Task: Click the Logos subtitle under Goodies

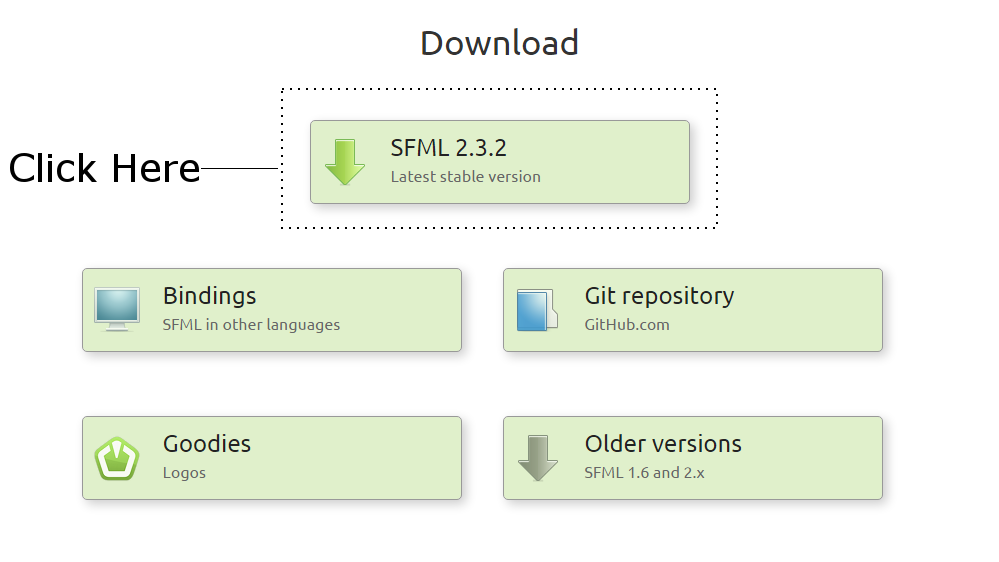Action: [x=184, y=473]
